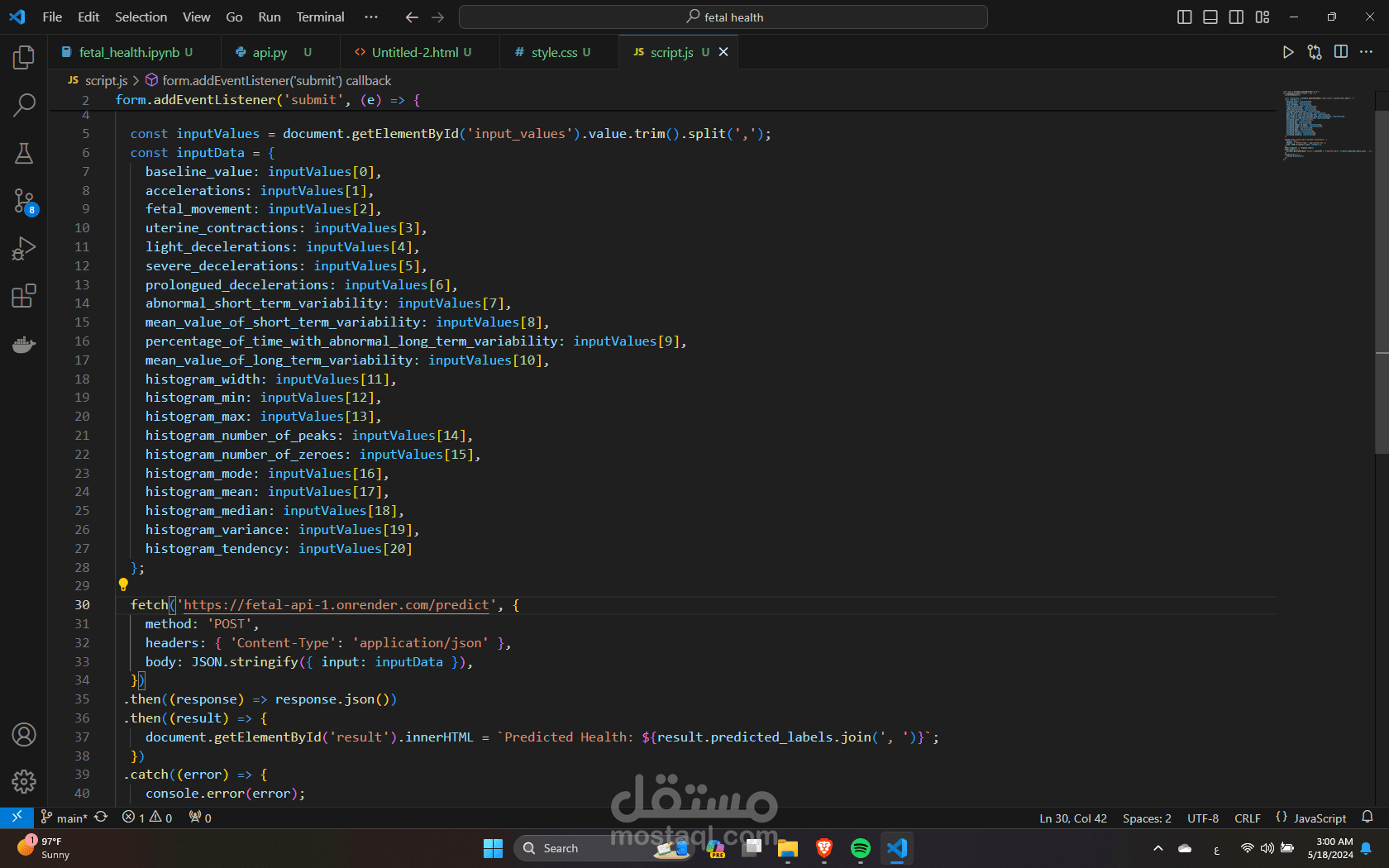
Task: Switch to the Untitled-2.html tab
Action: click(x=421, y=52)
